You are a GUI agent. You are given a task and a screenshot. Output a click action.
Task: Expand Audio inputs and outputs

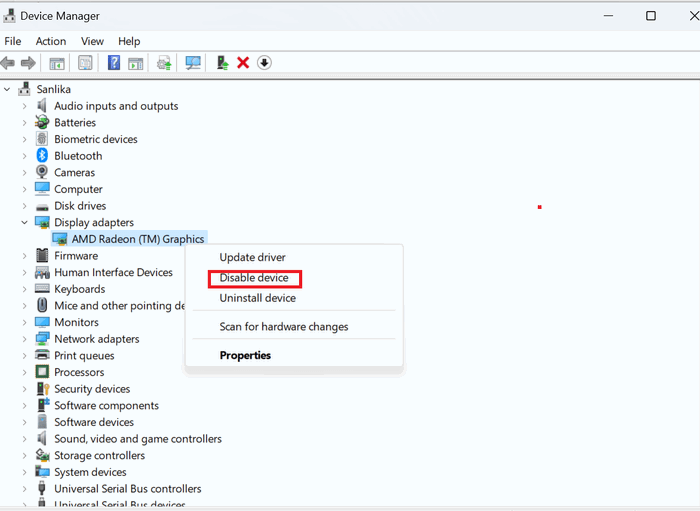pos(25,106)
